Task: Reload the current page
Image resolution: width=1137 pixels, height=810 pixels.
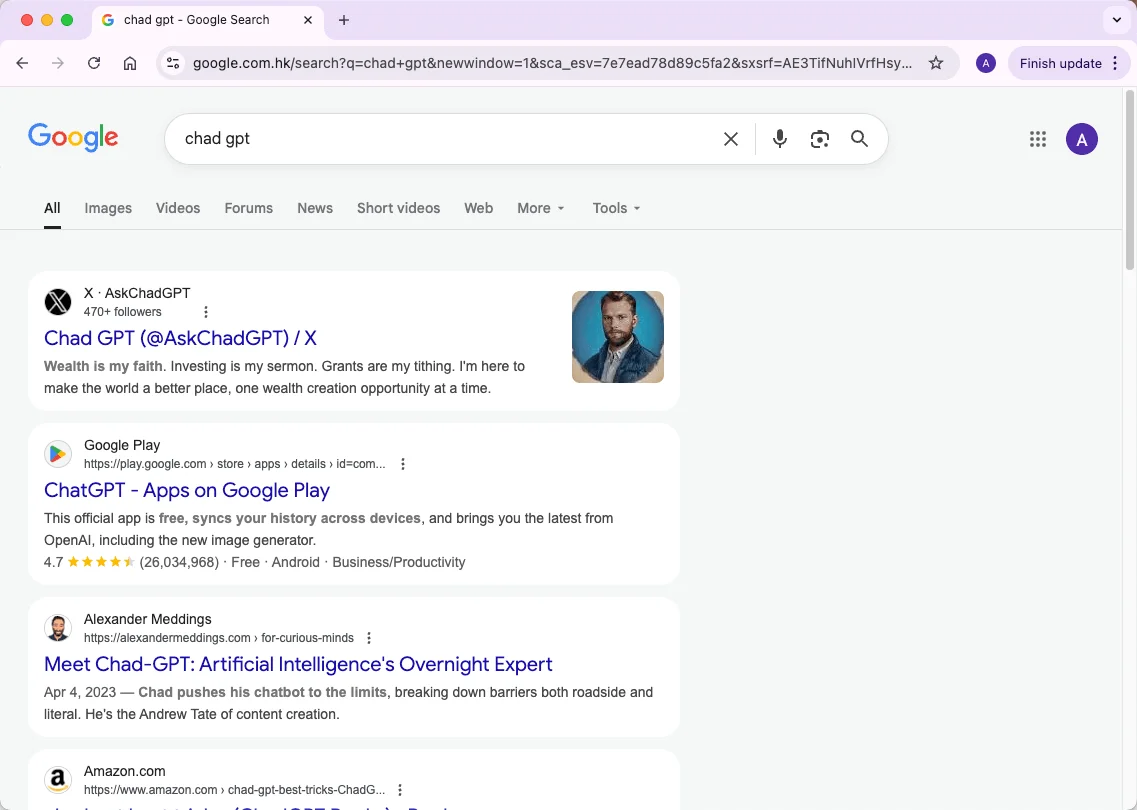Action: 94,63
